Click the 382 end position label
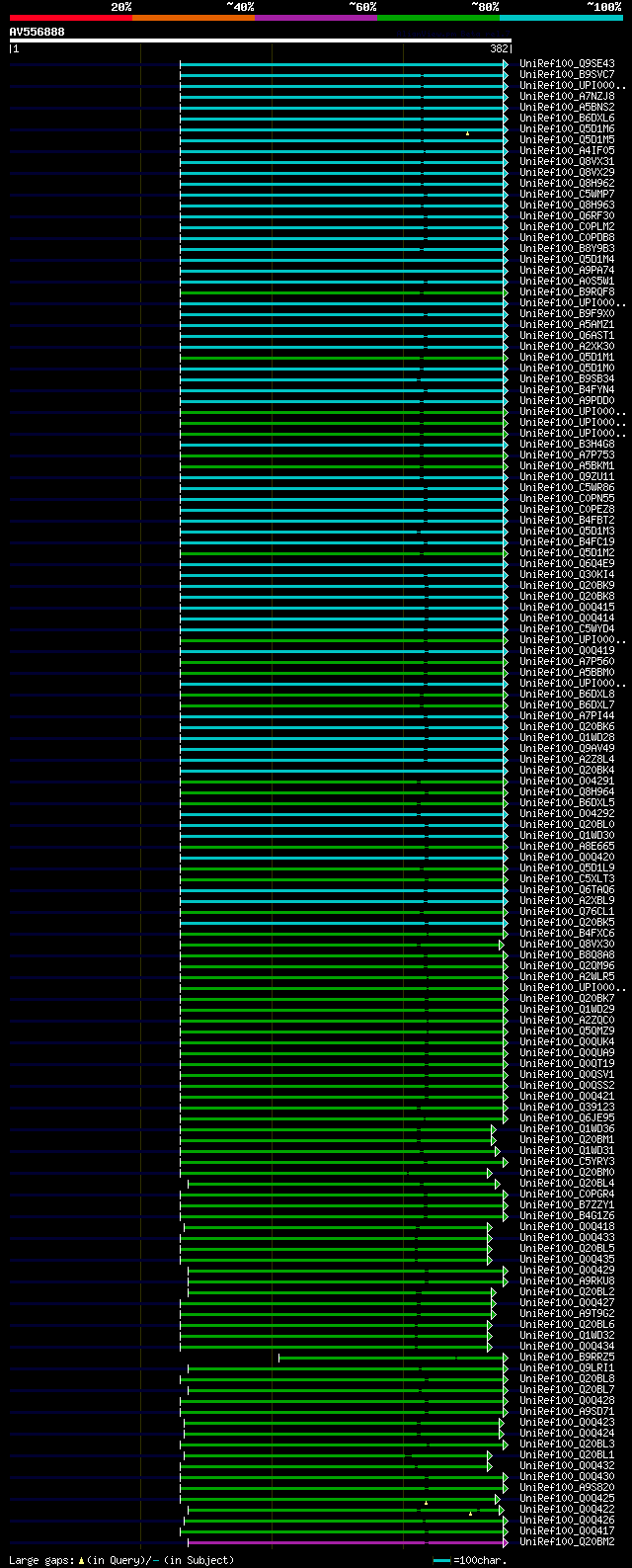The image size is (632, 1568). [x=500, y=48]
